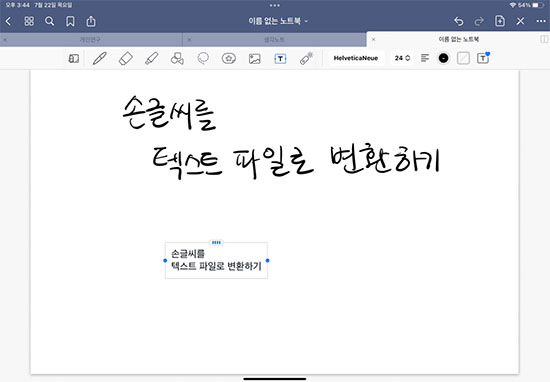Change the font size 24 stepper
550x382 pixels.
pos(402,58)
